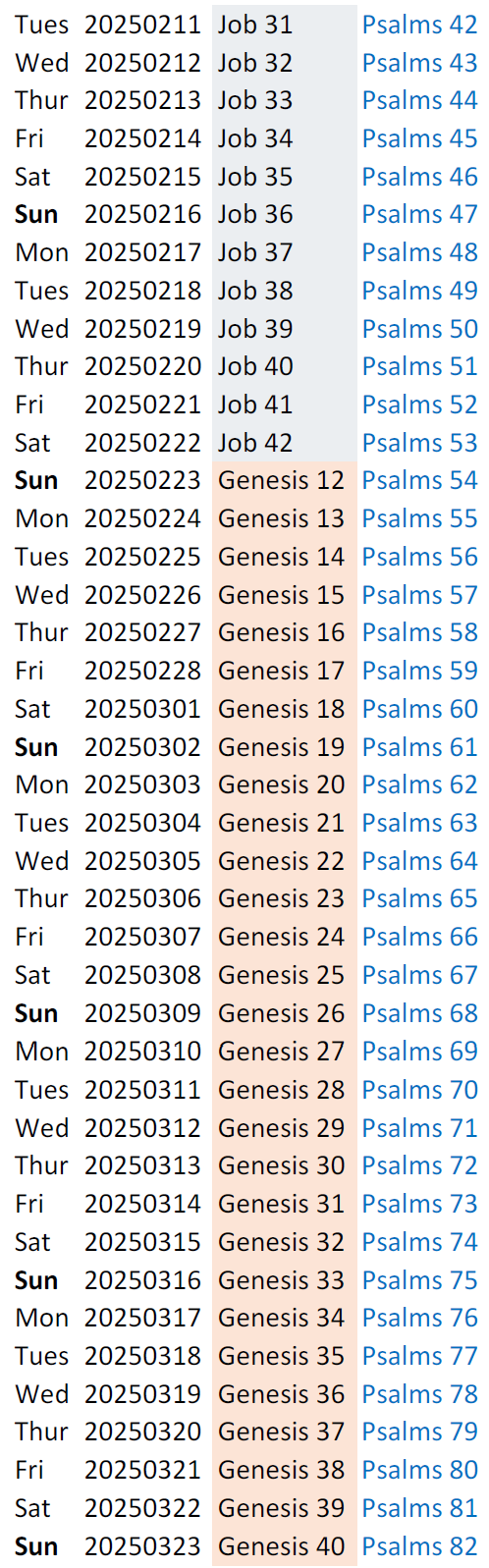
Task: Click the Genesis 33 cell
Action: [285, 1280]
